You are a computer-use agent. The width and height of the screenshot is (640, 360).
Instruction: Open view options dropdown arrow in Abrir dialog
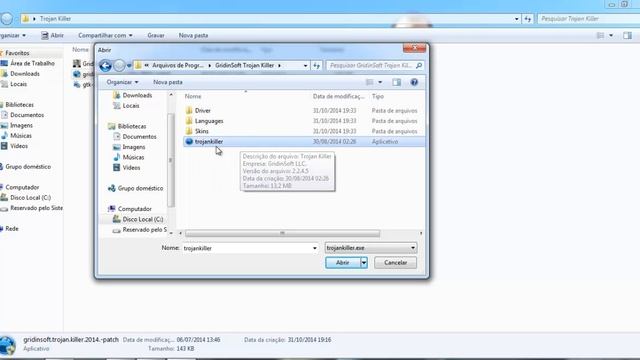[x=380, y=82]
